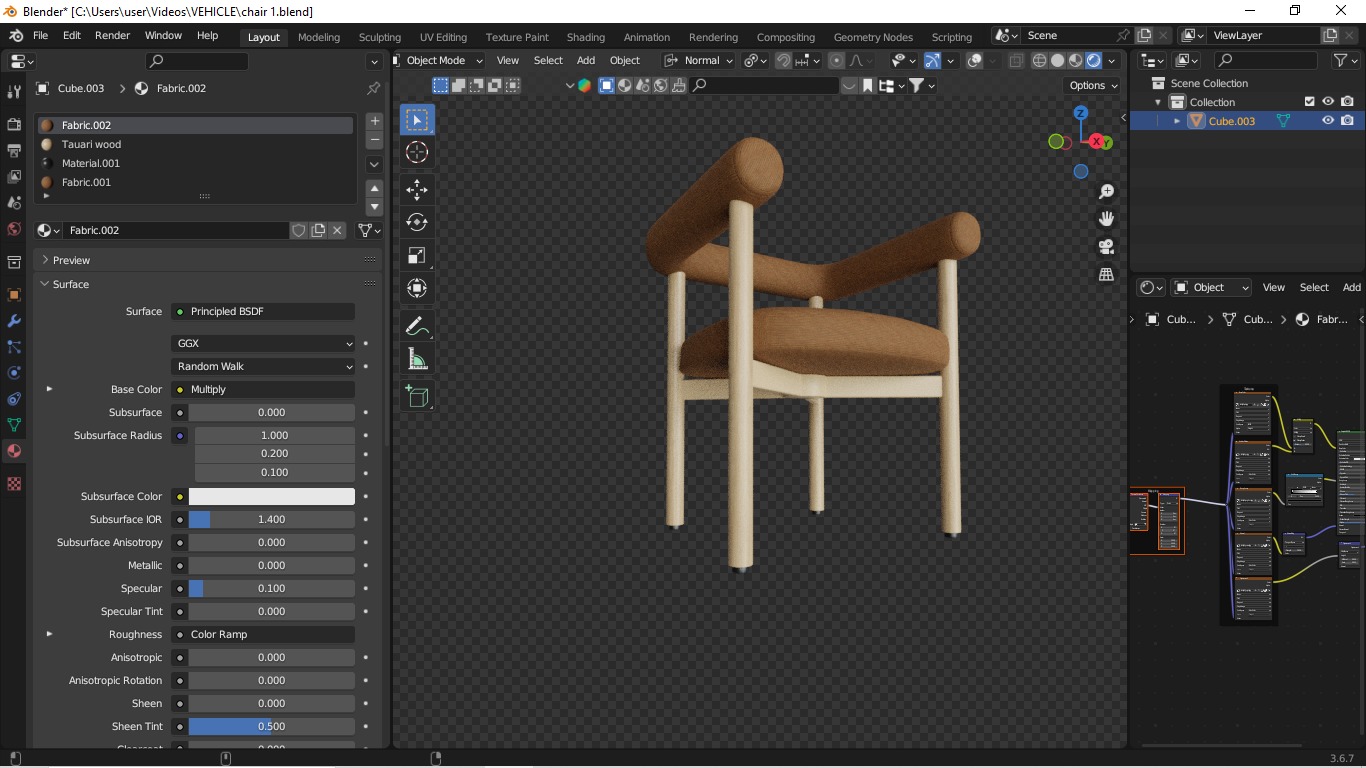
Task: Unlink material Fabric.002 with X button
Action: coord(338,230)
